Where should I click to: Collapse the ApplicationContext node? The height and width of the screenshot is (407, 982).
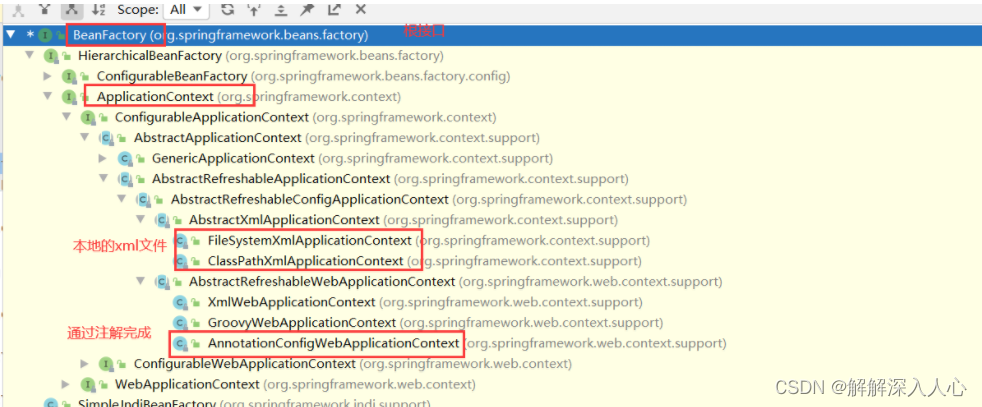click(48, 96)
